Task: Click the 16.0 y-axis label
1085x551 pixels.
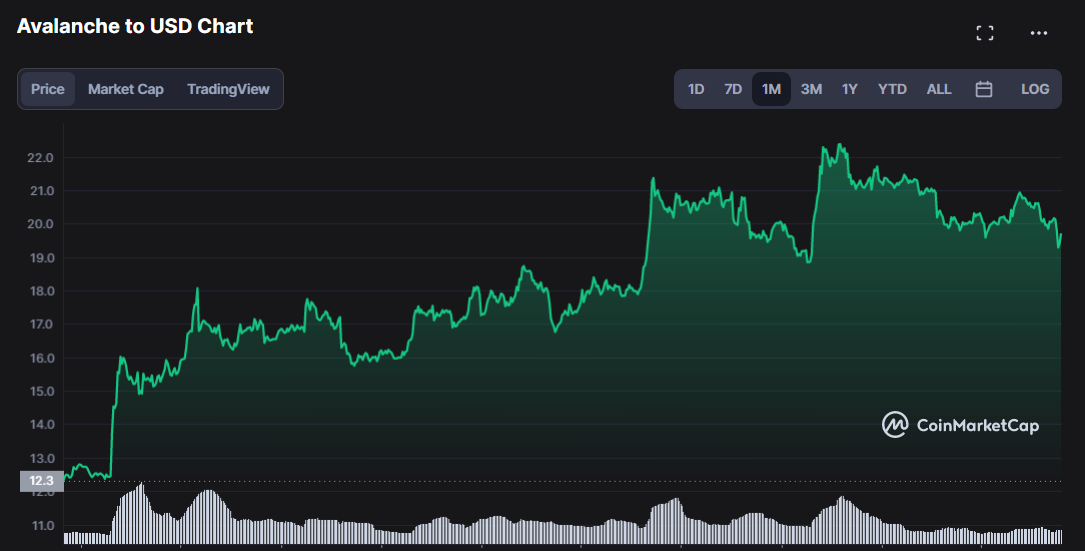Action: [x=40, y=358]
